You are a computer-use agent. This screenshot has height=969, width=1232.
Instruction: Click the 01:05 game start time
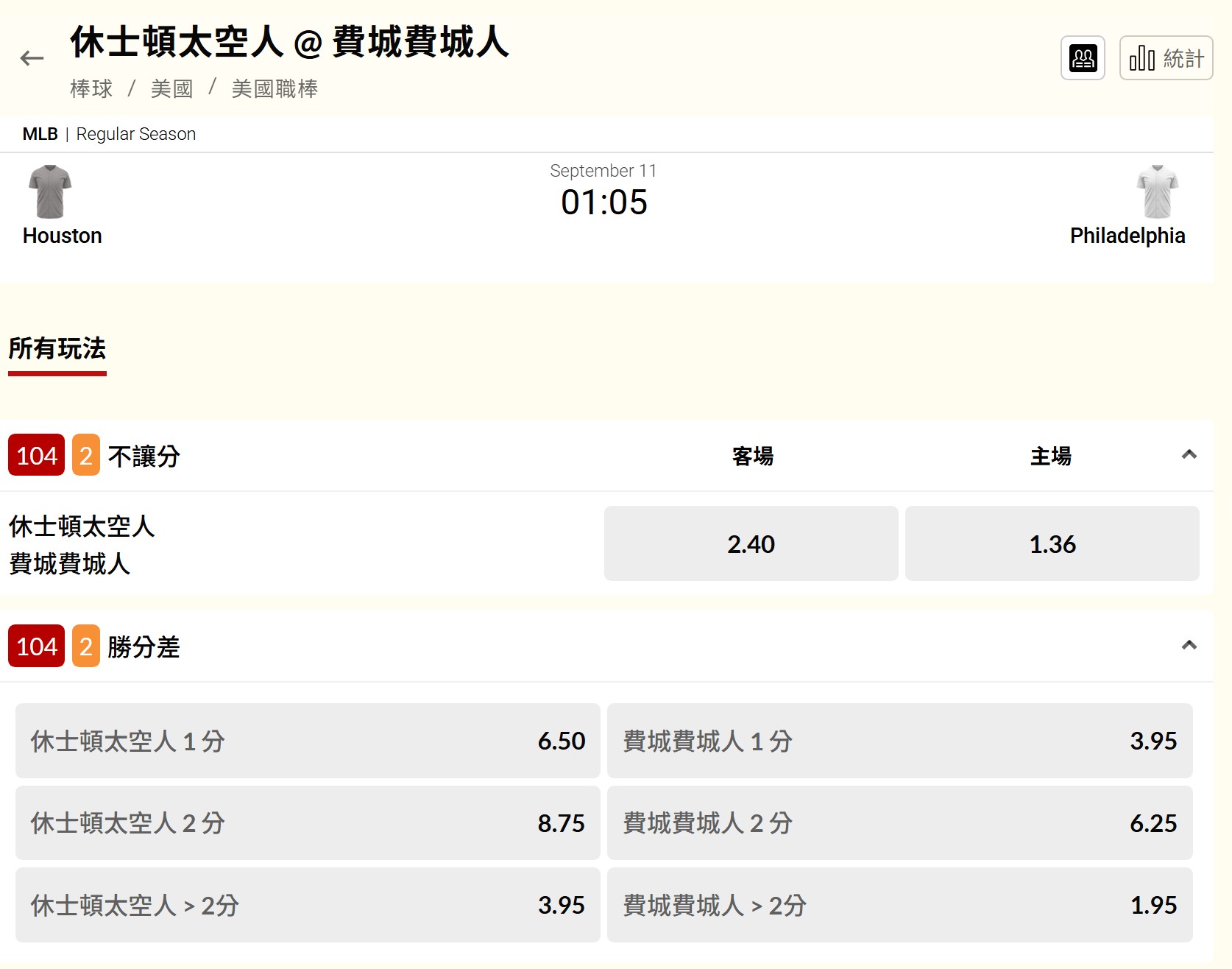tap(604, 202)
